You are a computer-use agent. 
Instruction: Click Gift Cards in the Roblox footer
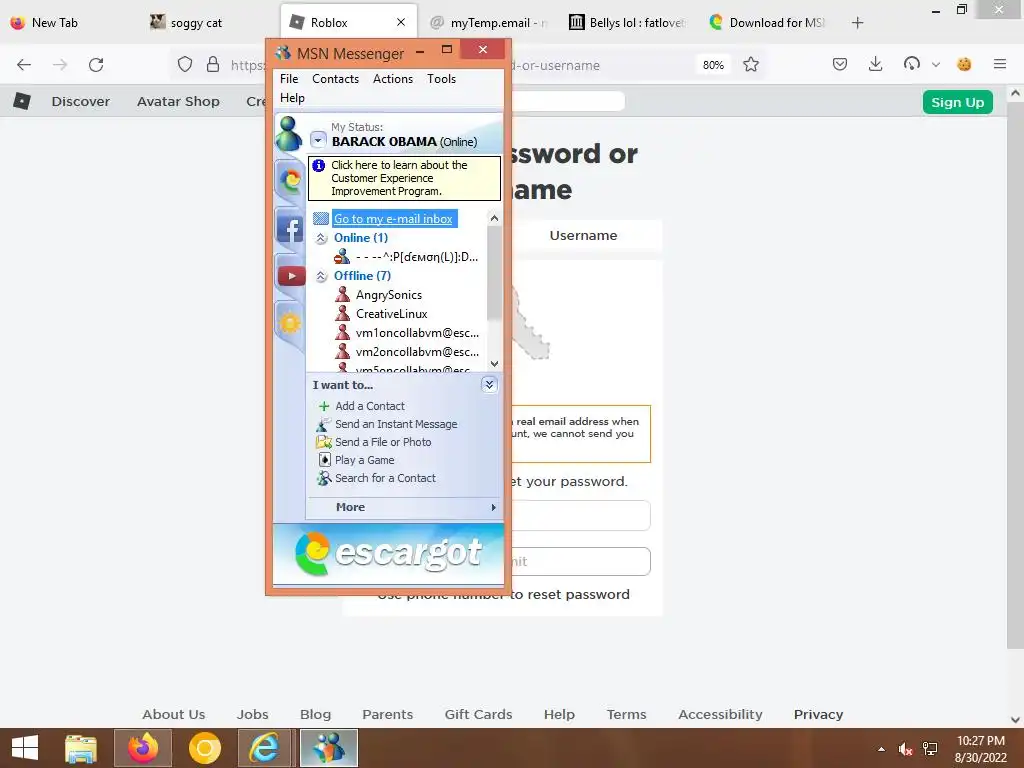[x=478, y=714]
